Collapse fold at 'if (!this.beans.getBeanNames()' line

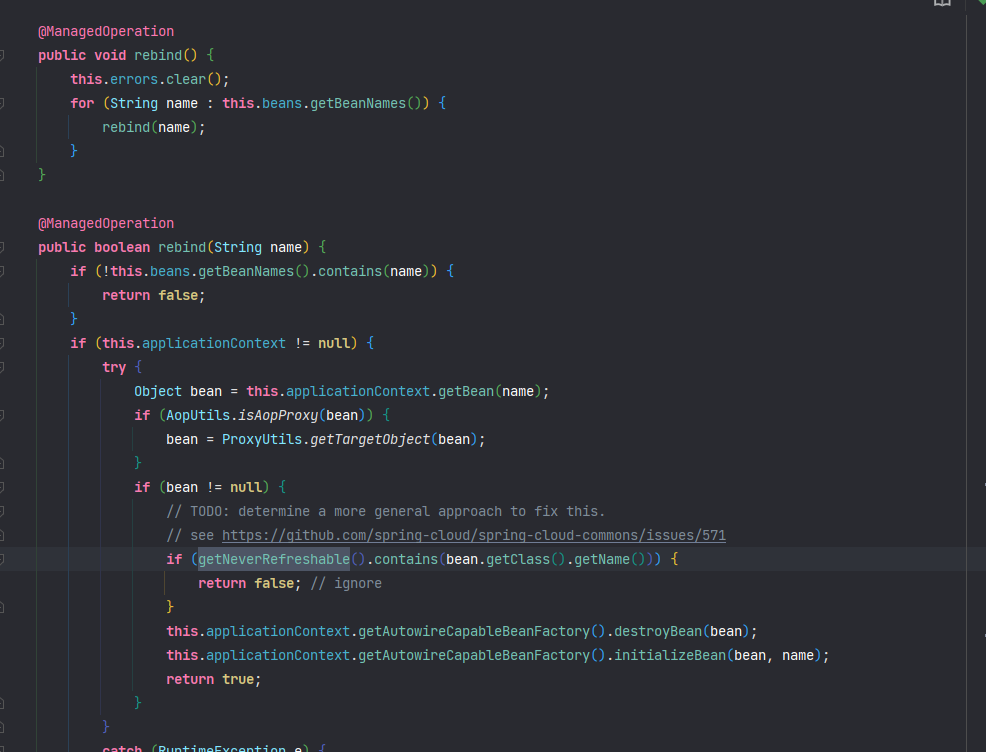coord(2,271)
